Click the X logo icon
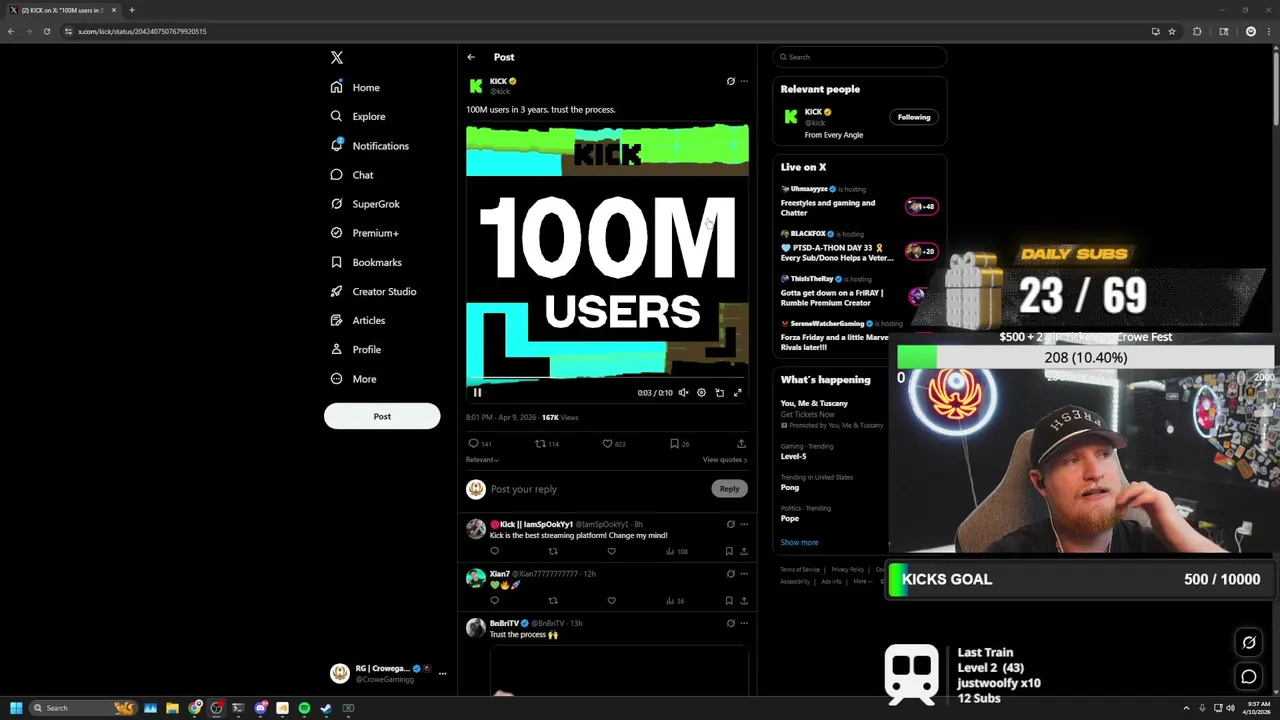 (x=337, y=58)
